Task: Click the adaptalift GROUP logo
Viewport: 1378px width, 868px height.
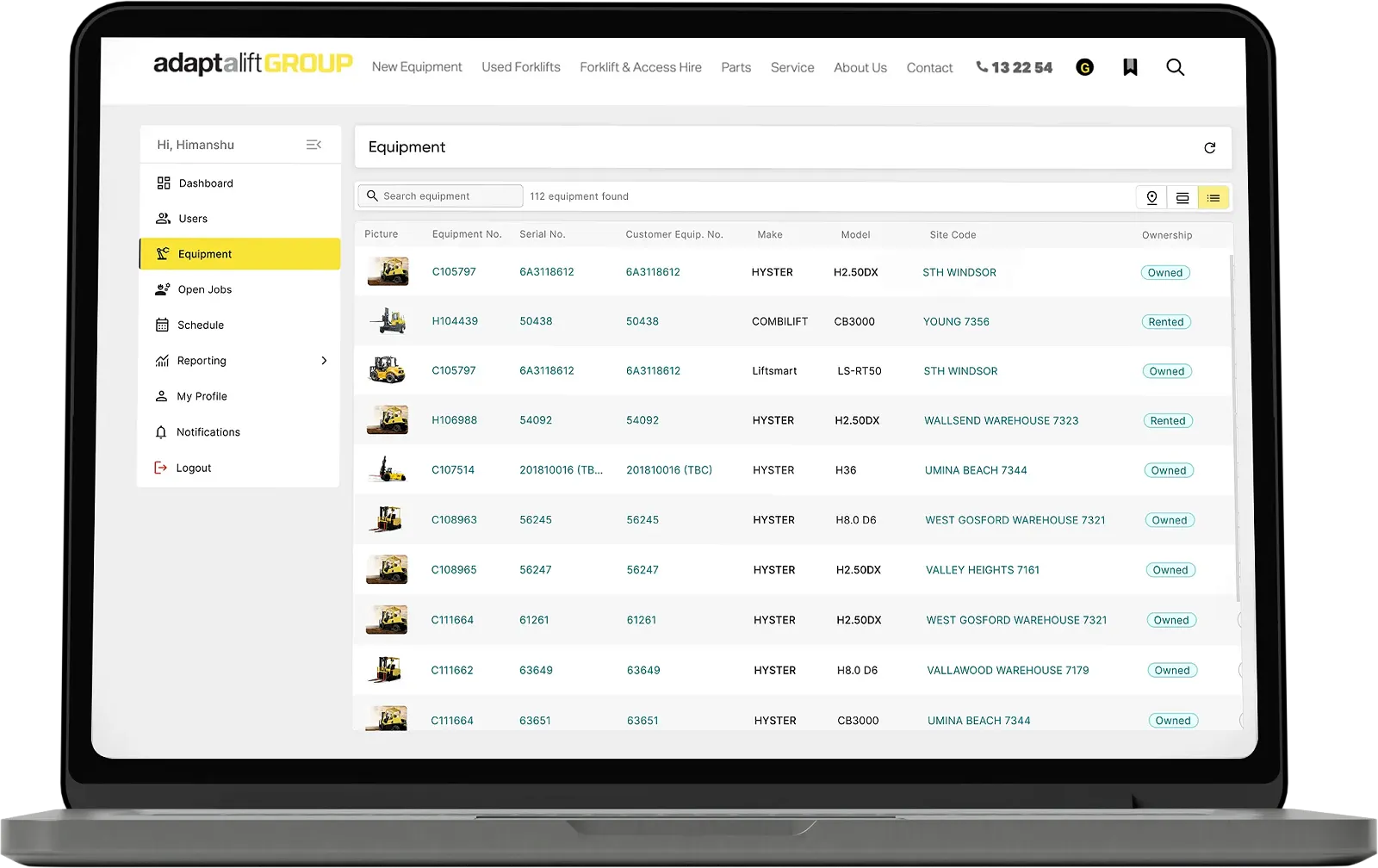Action: (253, 64)
